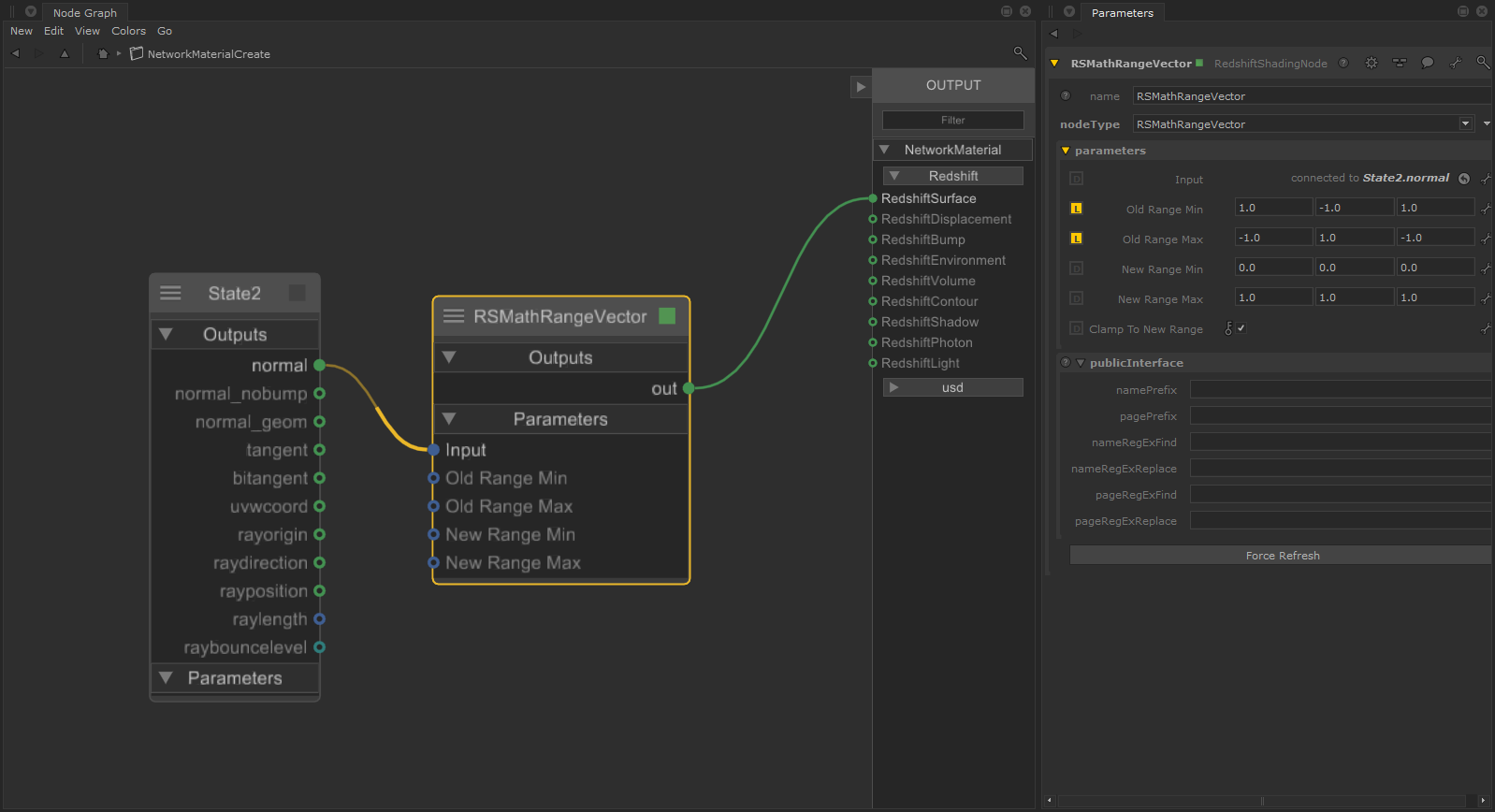1495x812 pixels.
Task: Open the Colors menu
Action: coord(128,31)
